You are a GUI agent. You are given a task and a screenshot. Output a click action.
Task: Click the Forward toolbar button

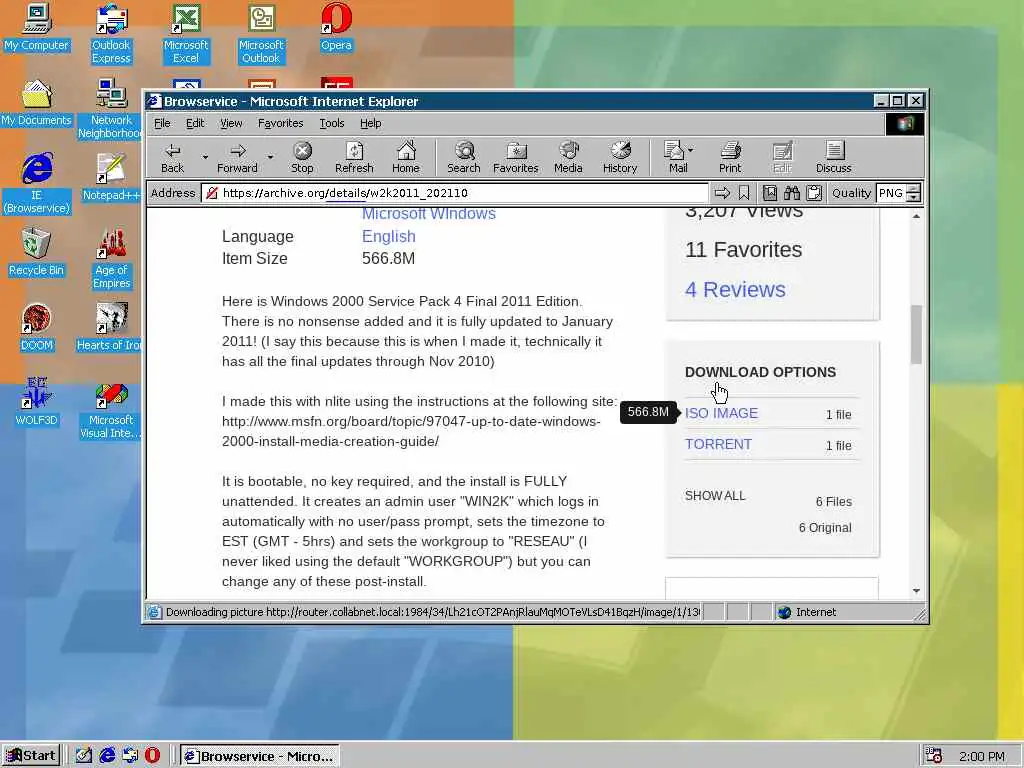(x=237, y=158)
